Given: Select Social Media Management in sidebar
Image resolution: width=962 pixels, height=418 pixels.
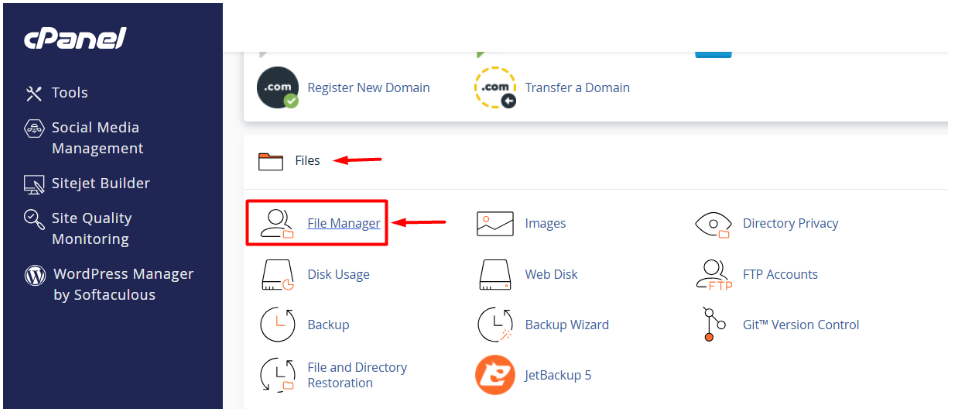Looking at the screenshot, I should pos(95,138).
